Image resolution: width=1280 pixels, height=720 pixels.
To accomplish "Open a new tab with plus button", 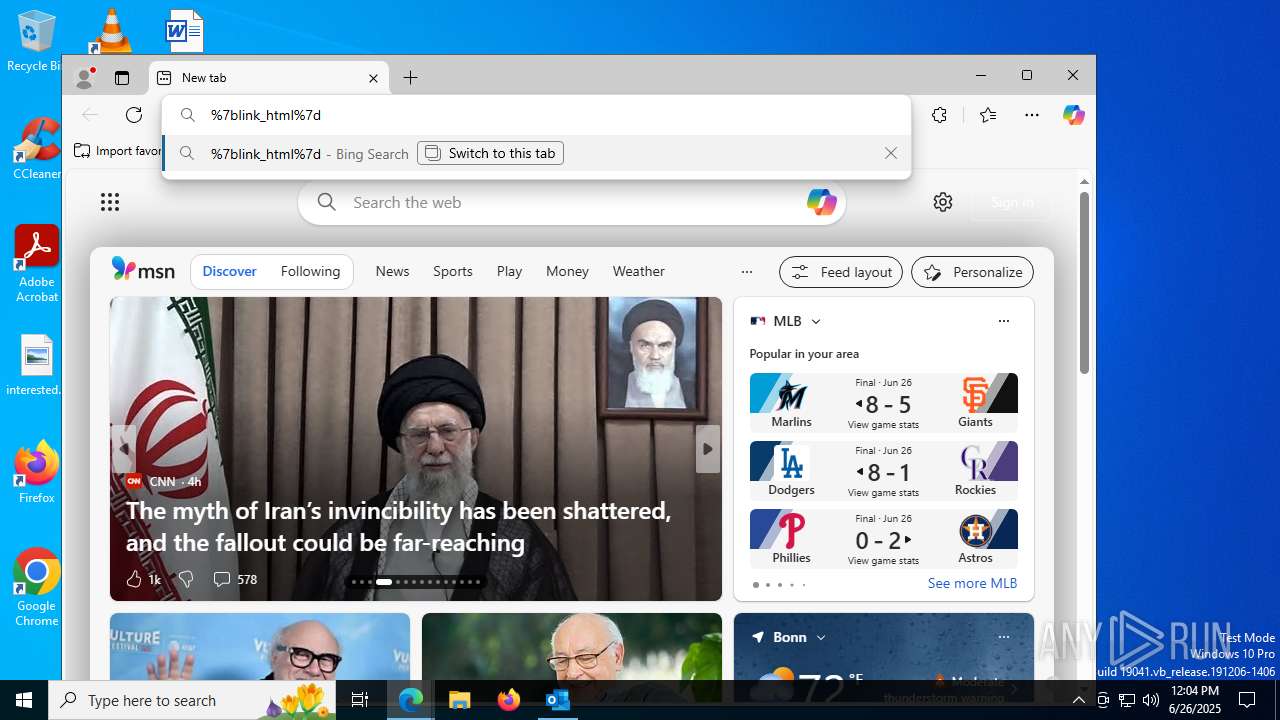I will coord(410,78).
